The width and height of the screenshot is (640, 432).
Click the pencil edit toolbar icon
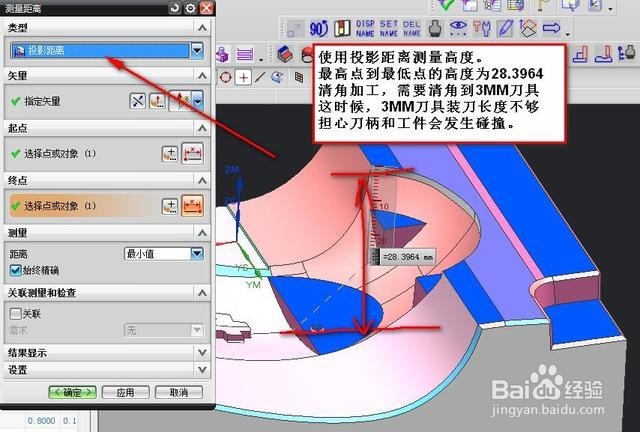pyautogui.click(x=505, y=29)
